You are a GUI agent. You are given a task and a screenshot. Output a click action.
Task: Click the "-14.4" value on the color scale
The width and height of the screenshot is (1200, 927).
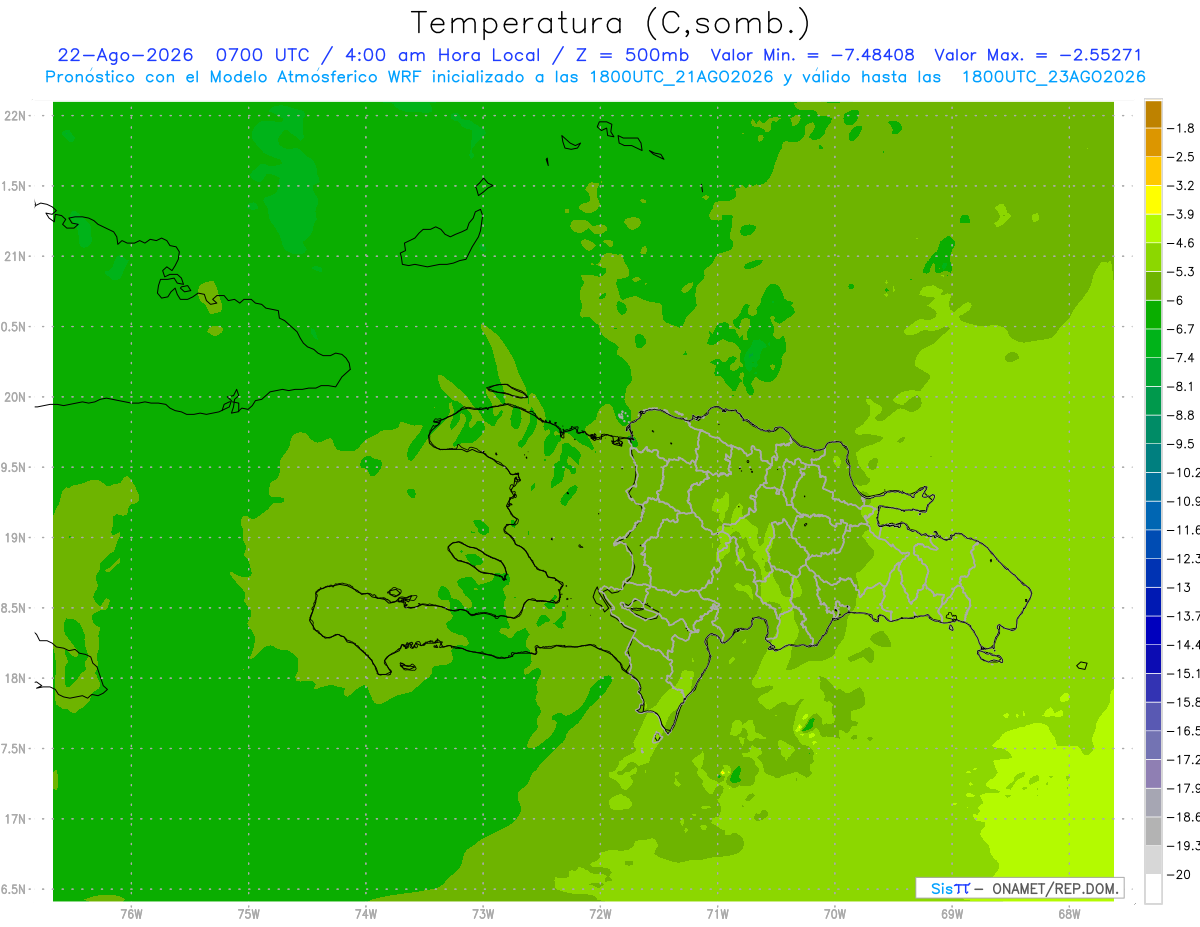1183,644
